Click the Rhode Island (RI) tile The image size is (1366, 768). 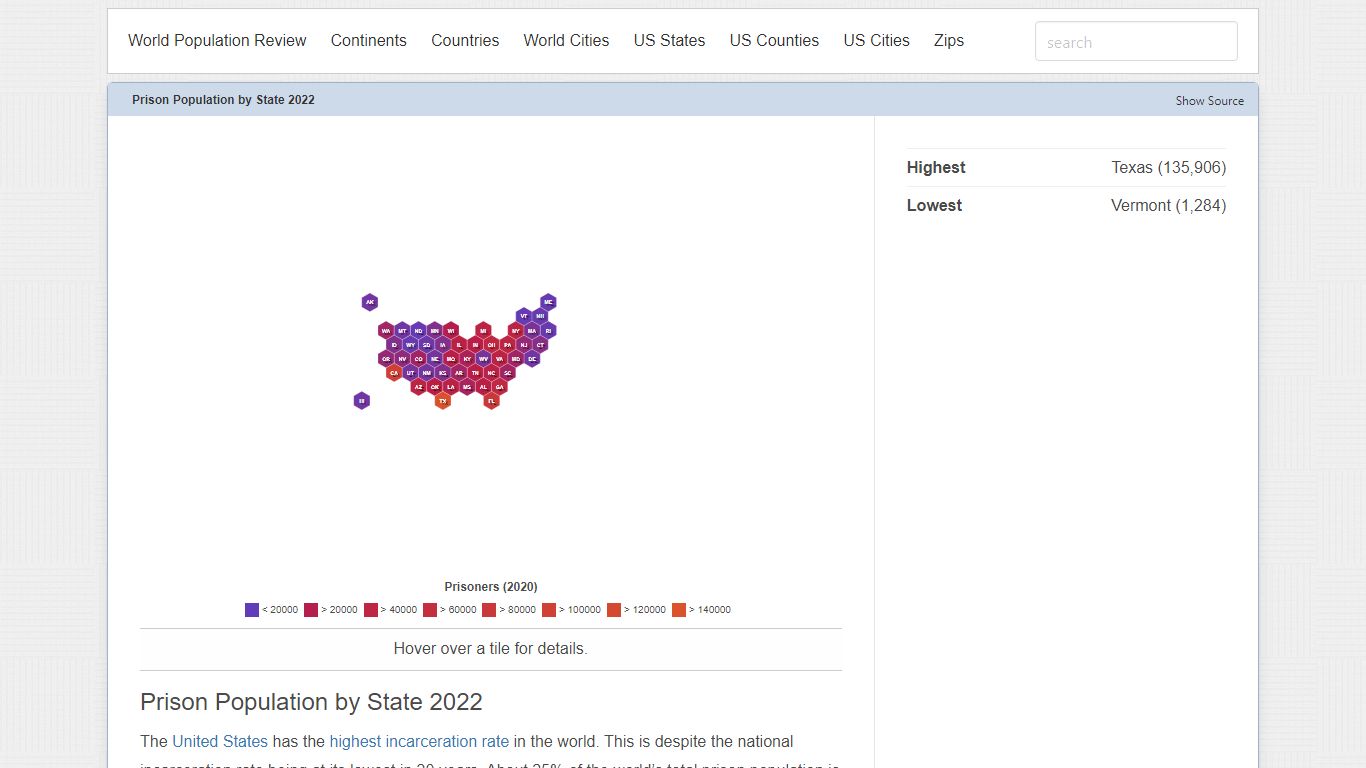point(548,331)
